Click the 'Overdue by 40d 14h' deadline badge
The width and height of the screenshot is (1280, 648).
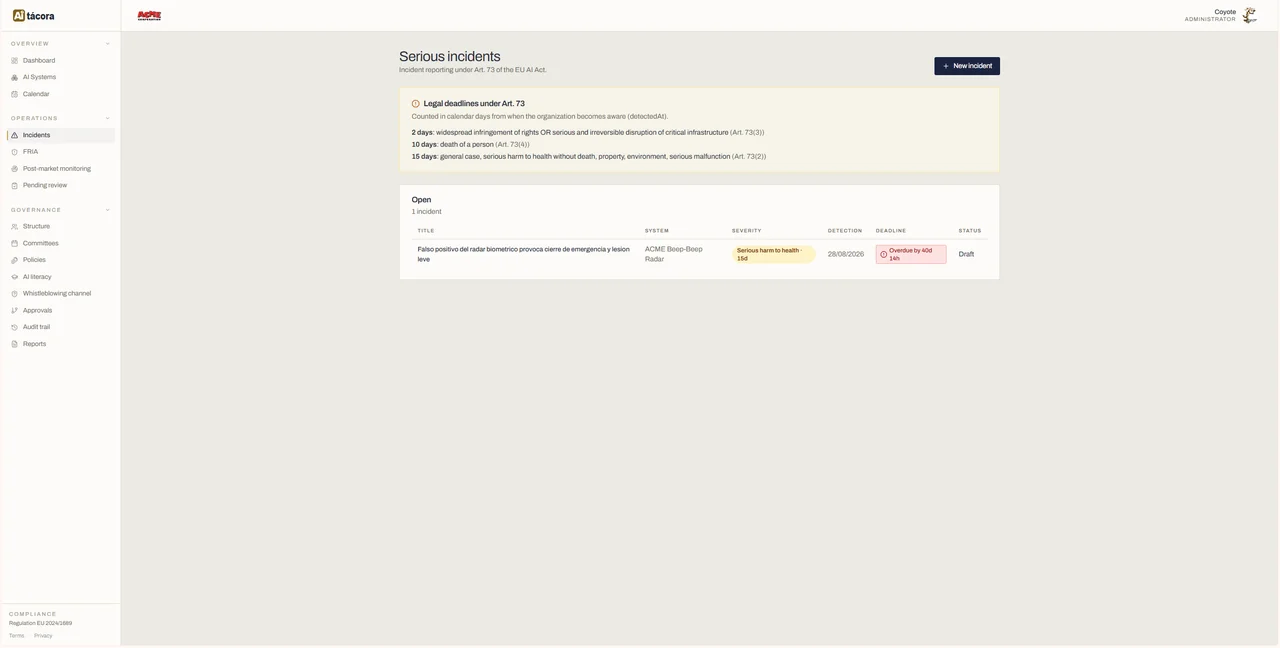click(x=911, y=254)
